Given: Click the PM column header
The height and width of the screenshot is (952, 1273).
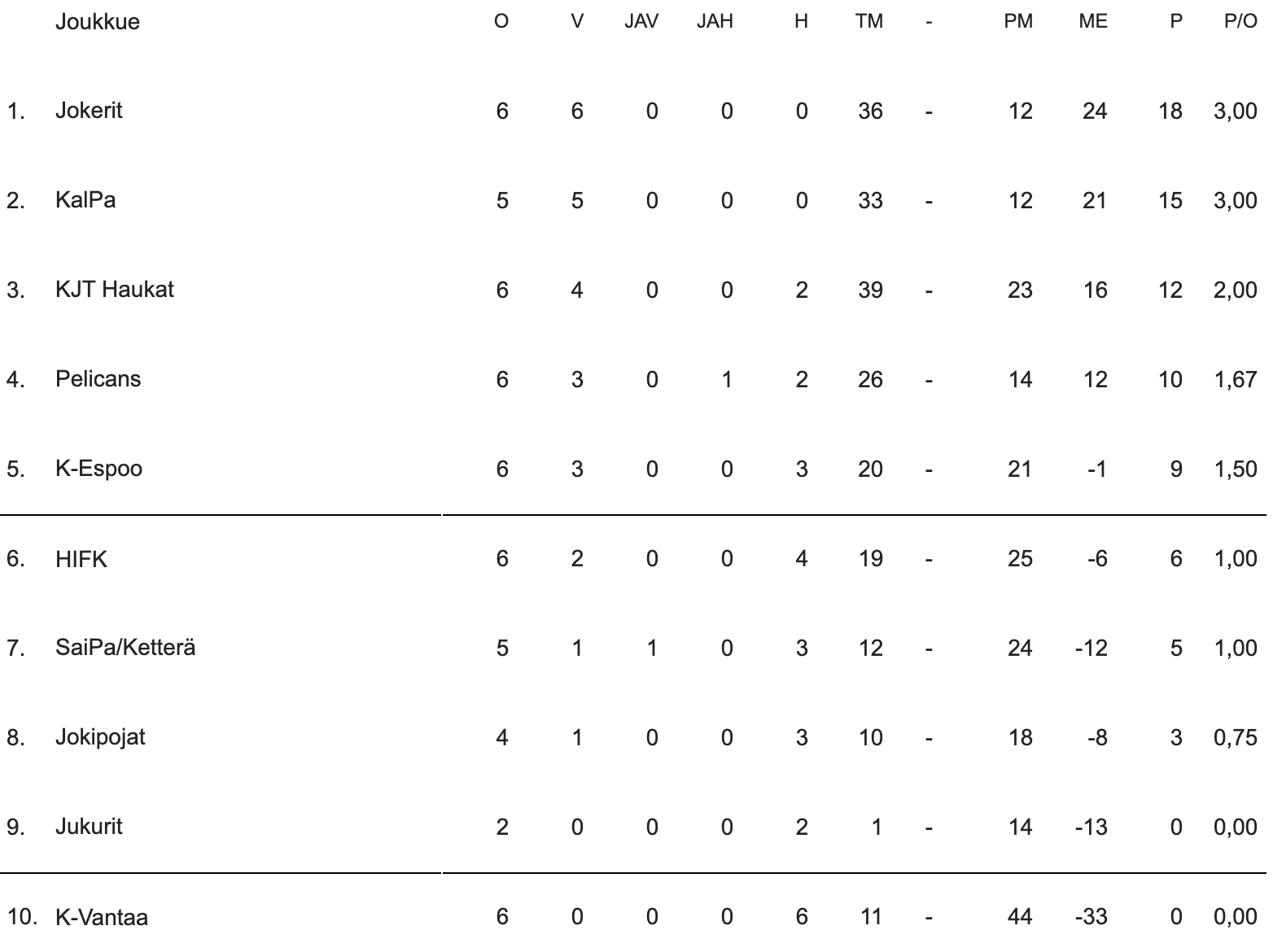Looking at the screenshot, I should (1018, 22).
